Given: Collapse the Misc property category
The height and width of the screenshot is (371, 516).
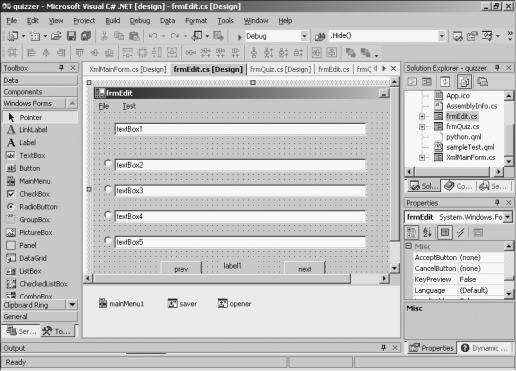Looking at the screenshot, I should tap(409, 246).
